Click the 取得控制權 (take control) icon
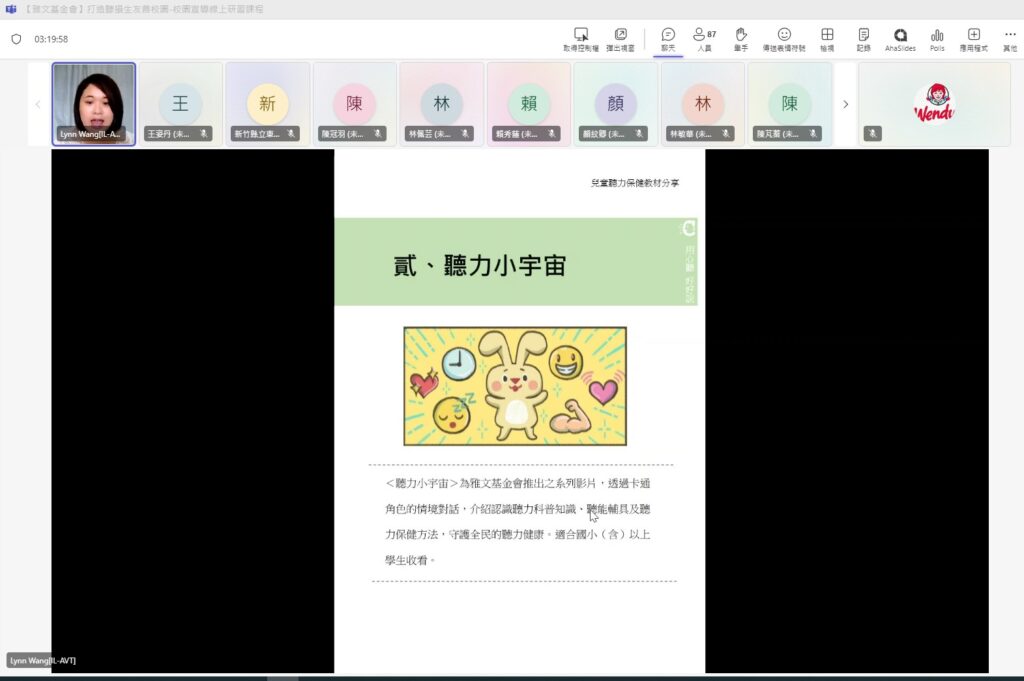 [x=581, y=35]
